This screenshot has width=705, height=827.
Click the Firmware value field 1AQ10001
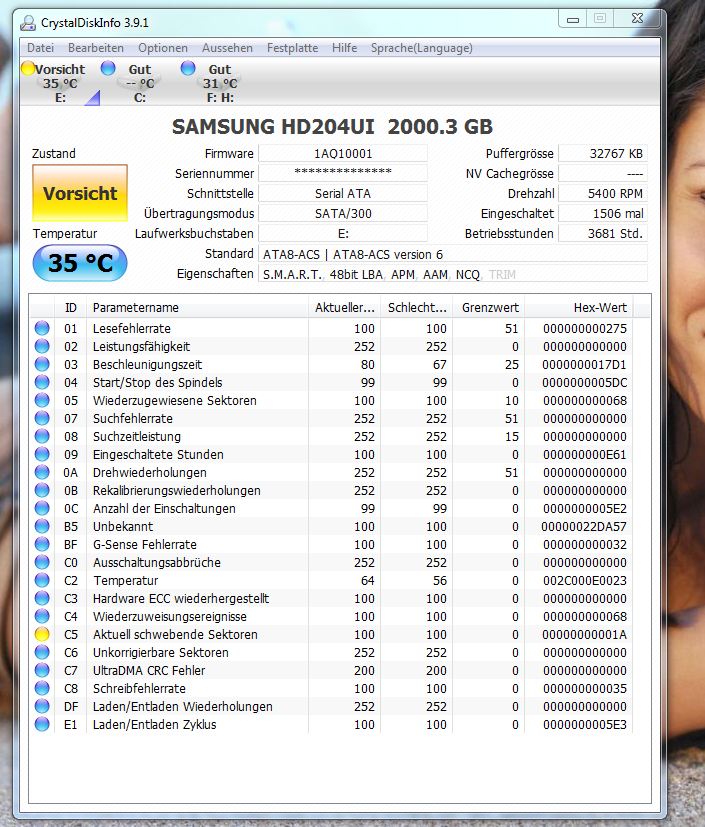pos(343,153)
